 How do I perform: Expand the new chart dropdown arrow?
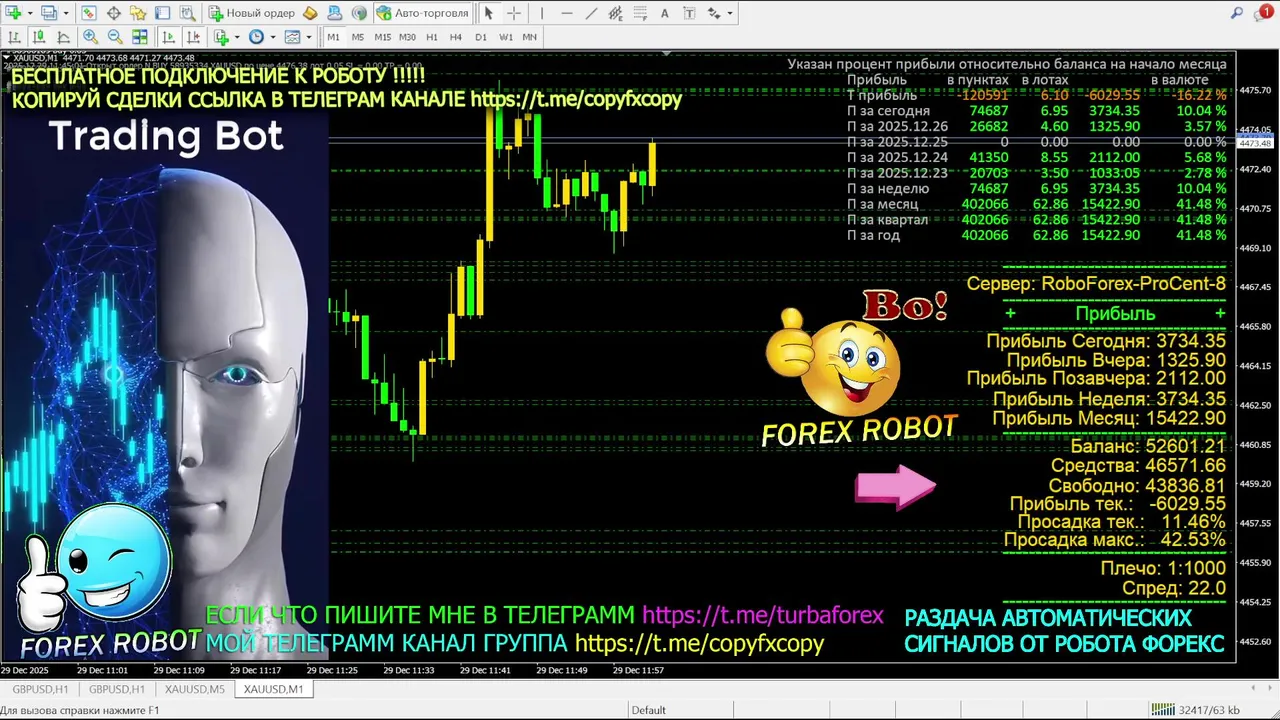click(x=30, y=13)
